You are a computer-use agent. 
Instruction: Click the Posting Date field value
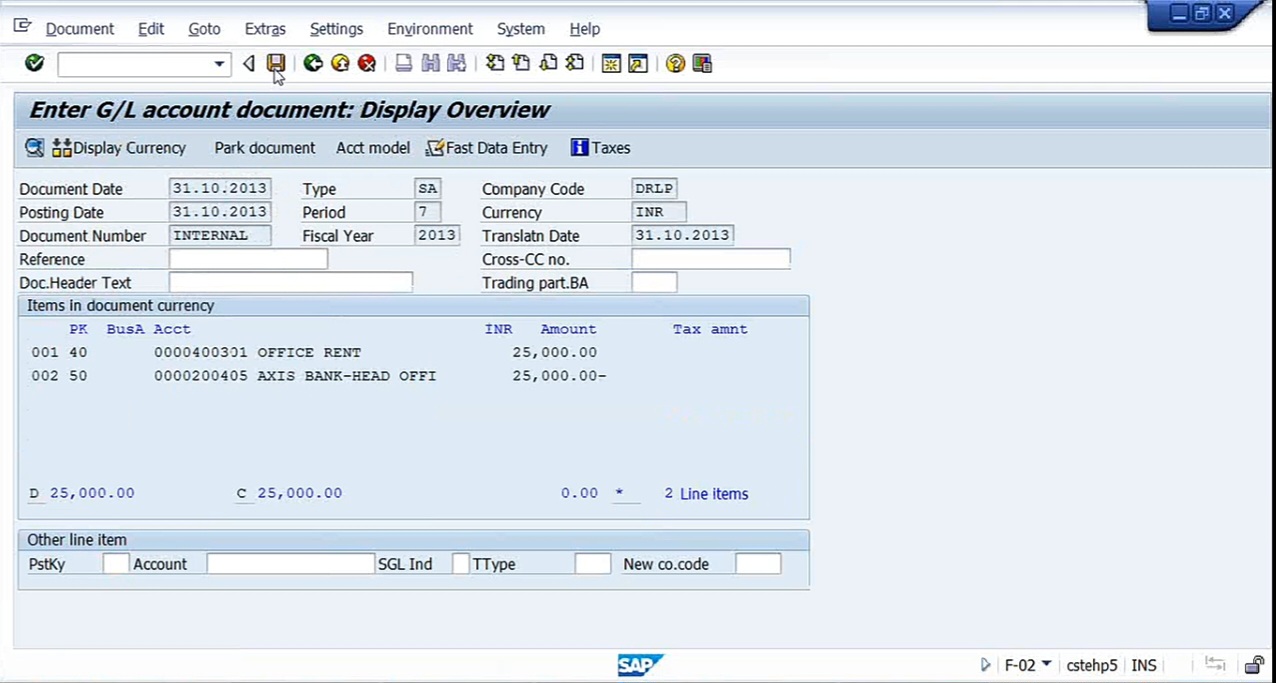[x=220, y=212]
